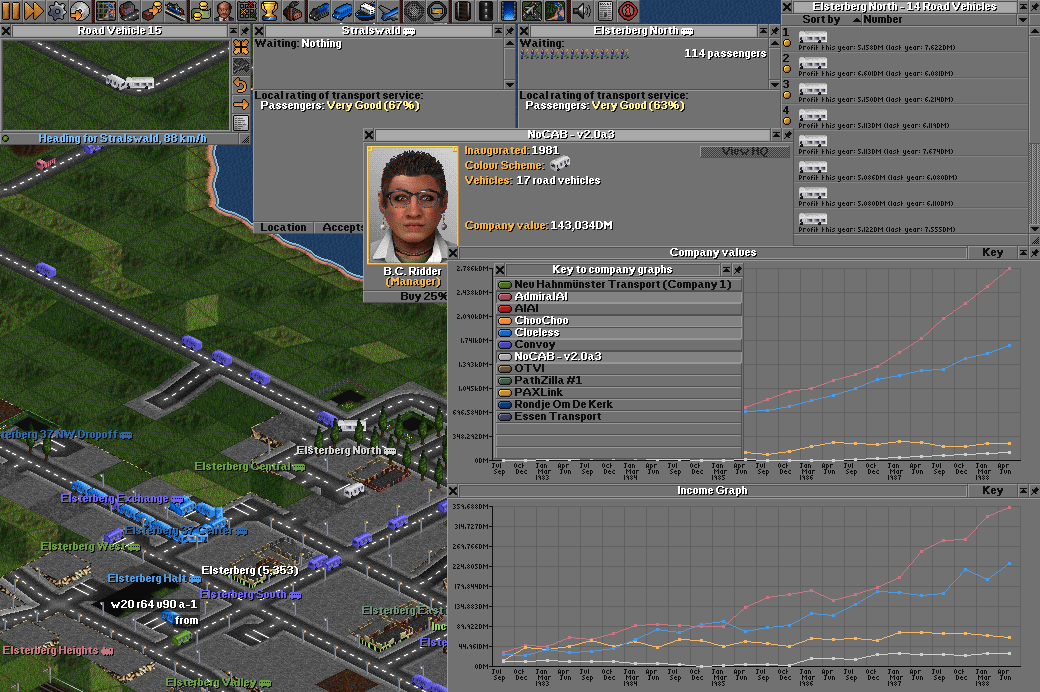Toggle ChooChoo in company graph key
This screenshot has width=1040, height=692.
tap(619, 320)
